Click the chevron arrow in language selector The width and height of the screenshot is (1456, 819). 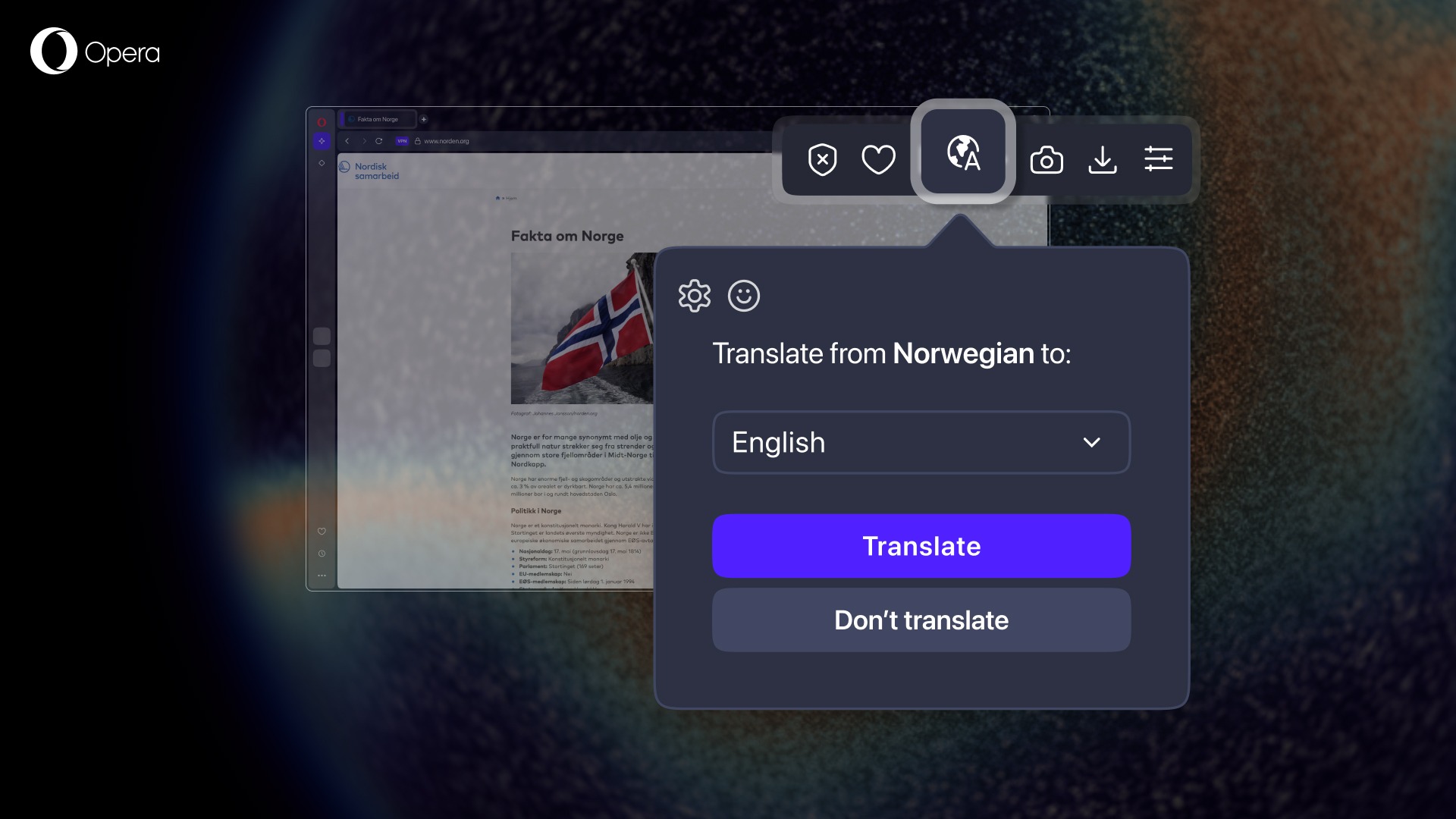click(x=1091, y=442)
